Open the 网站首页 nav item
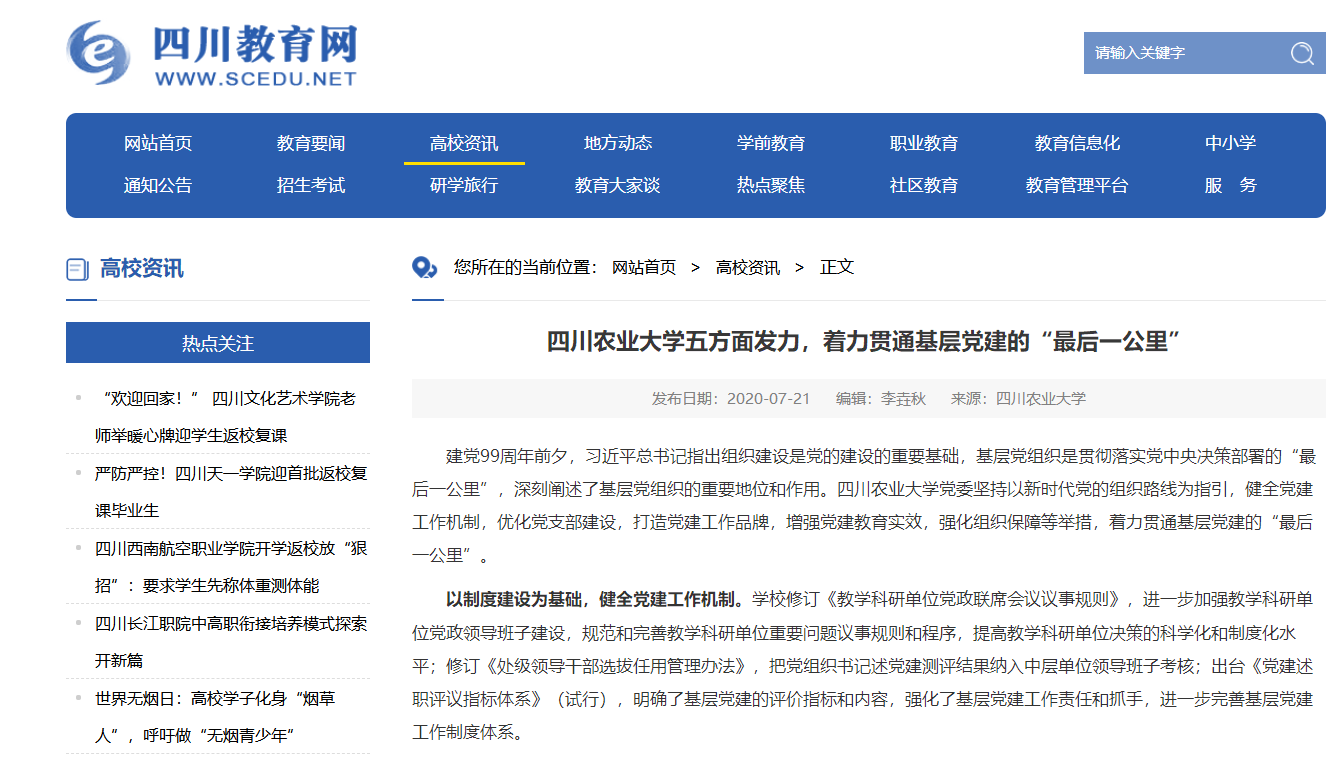The image size is (1342, 759). 158,143
